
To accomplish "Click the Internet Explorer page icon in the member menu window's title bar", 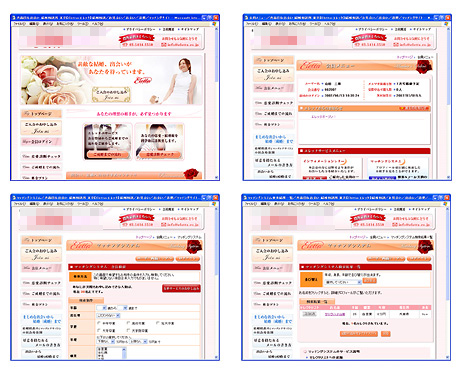I will [x=247, y=17].
